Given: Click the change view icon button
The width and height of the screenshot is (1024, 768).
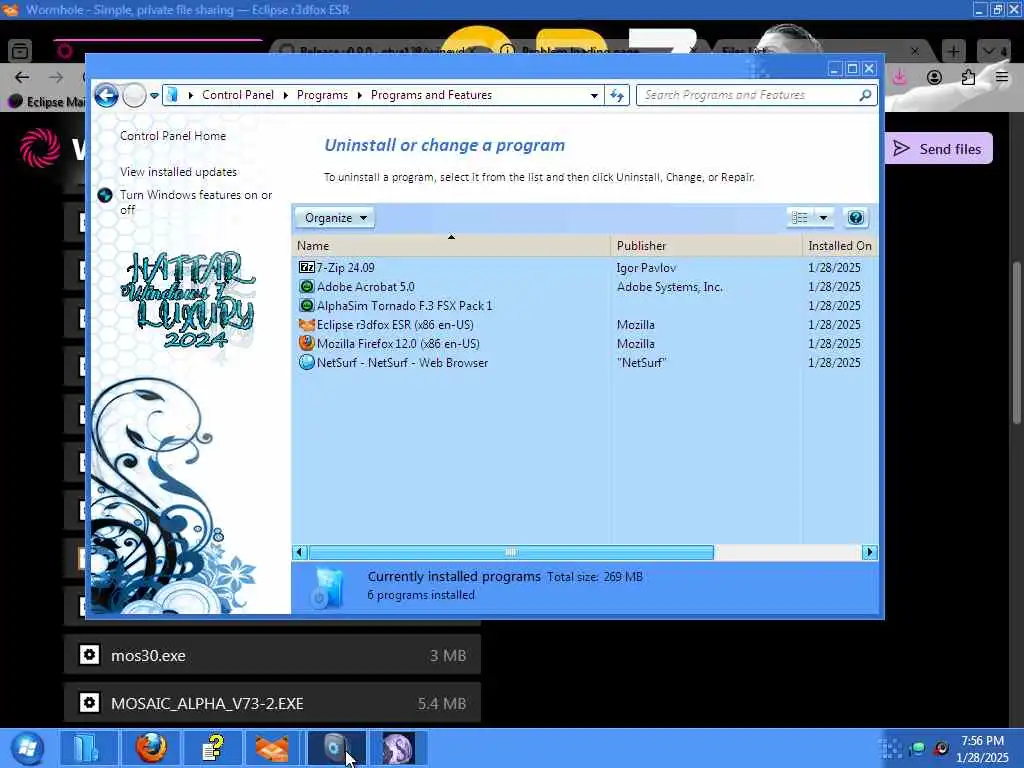Looking at the screenshot, I should pyautogui.click(x=800, y=217).
